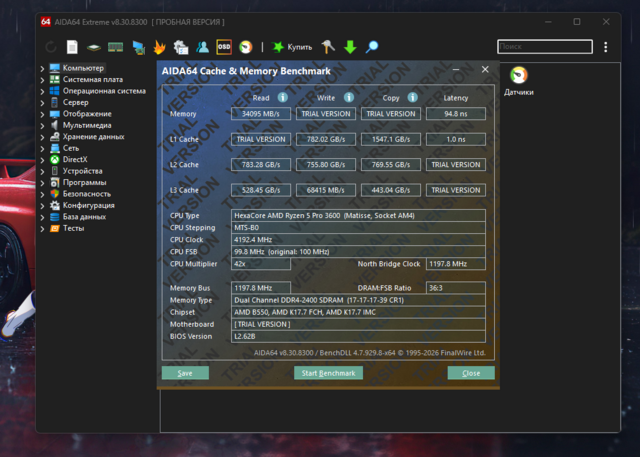Click the Купить buy label
Viewport: 640px width, 457px height.
[300, 47]
